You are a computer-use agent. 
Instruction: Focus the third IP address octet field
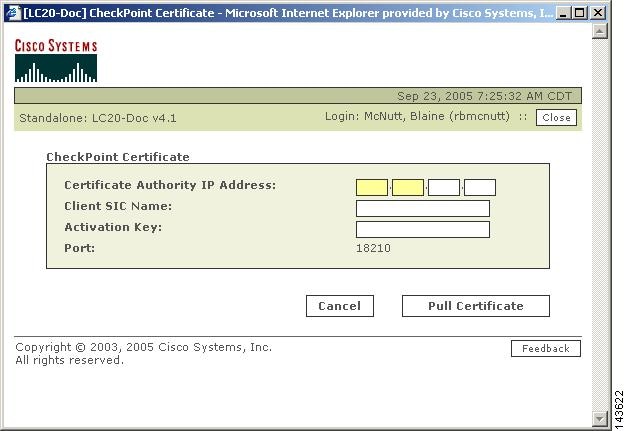[444, 187]
